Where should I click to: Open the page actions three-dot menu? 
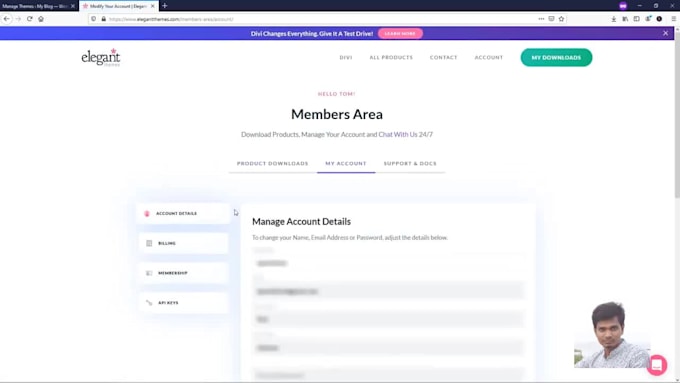pyautogui.click(x=541, y=19)
